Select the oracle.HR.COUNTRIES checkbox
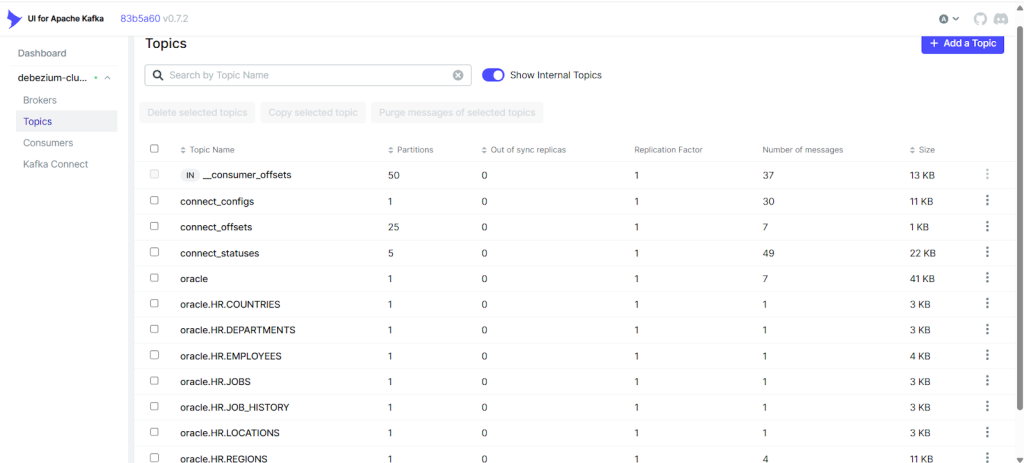Screen dimensions: 1024x463 click(154, 304)
